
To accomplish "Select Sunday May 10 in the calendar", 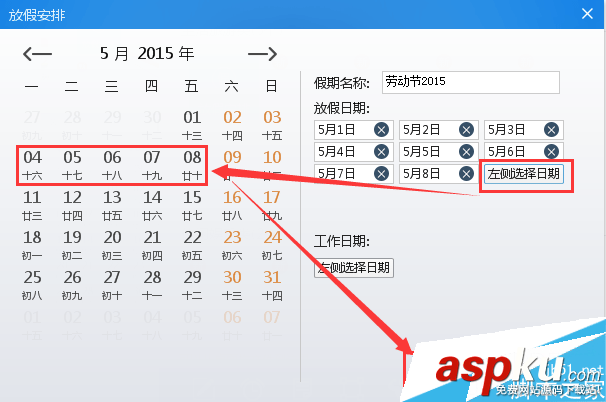I will pyautogui.click(x=272, y=165).
